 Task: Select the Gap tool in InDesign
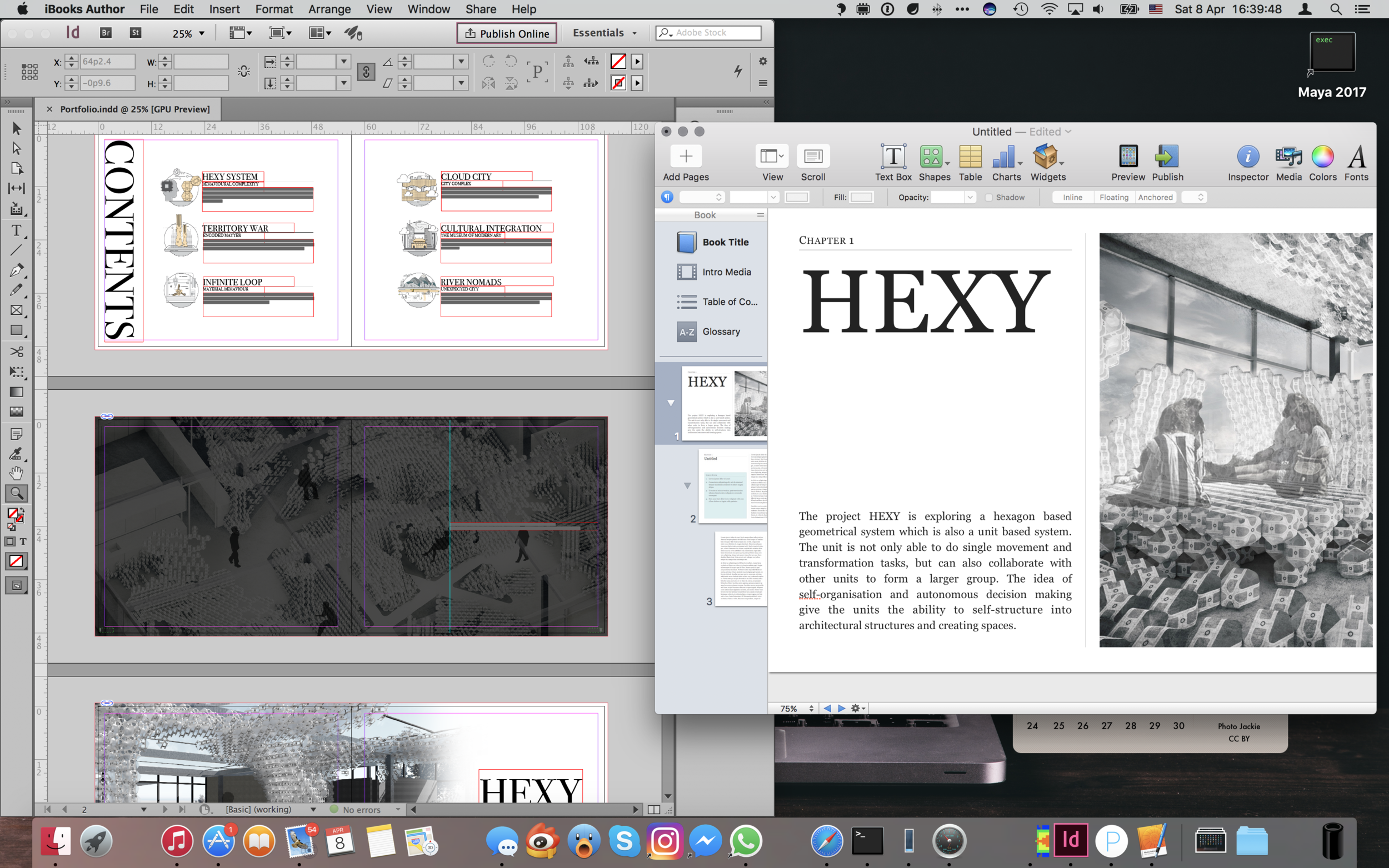tap(16, 188)
